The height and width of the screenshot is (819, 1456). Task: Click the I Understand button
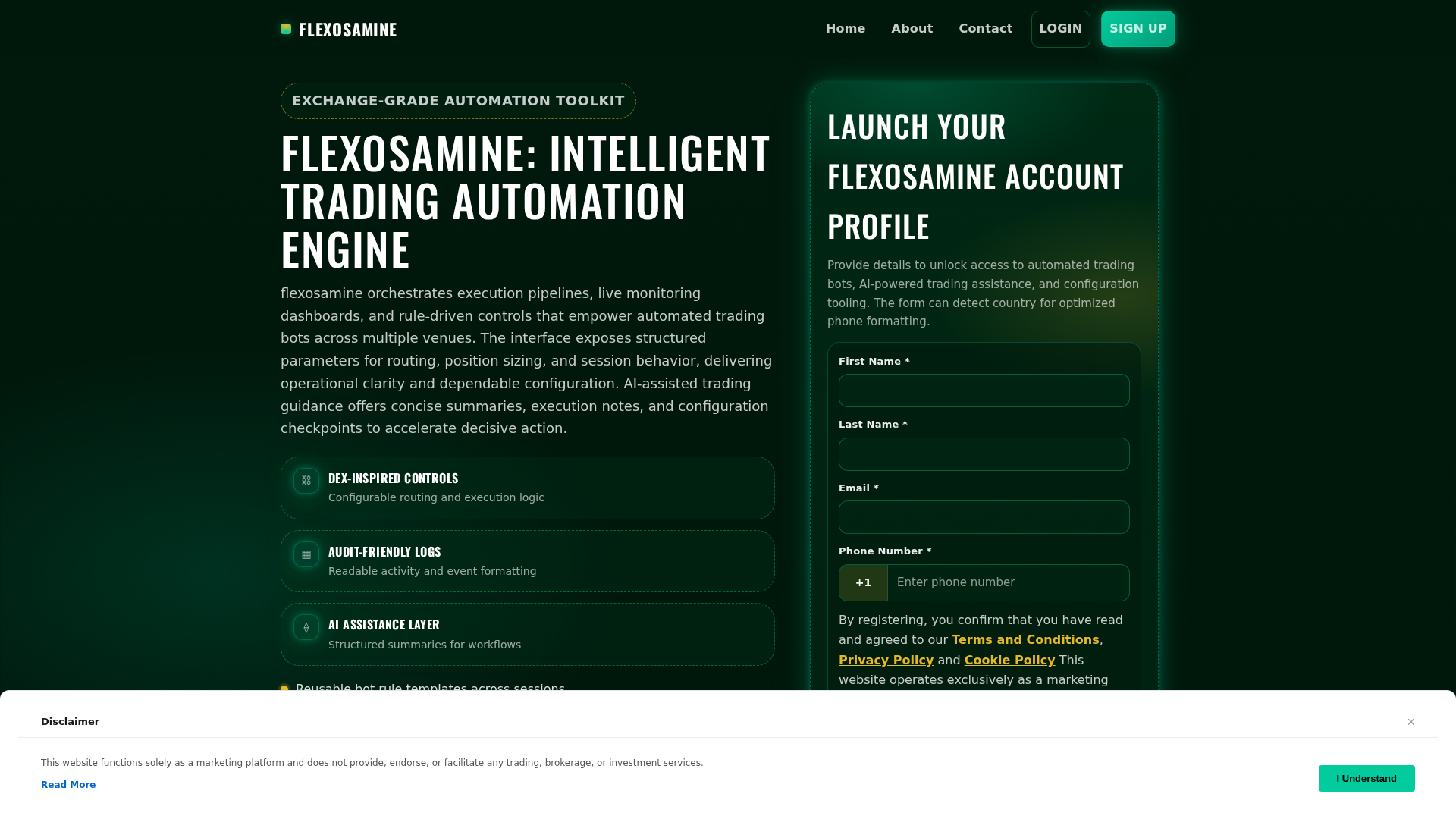(x=1367, y=779)
